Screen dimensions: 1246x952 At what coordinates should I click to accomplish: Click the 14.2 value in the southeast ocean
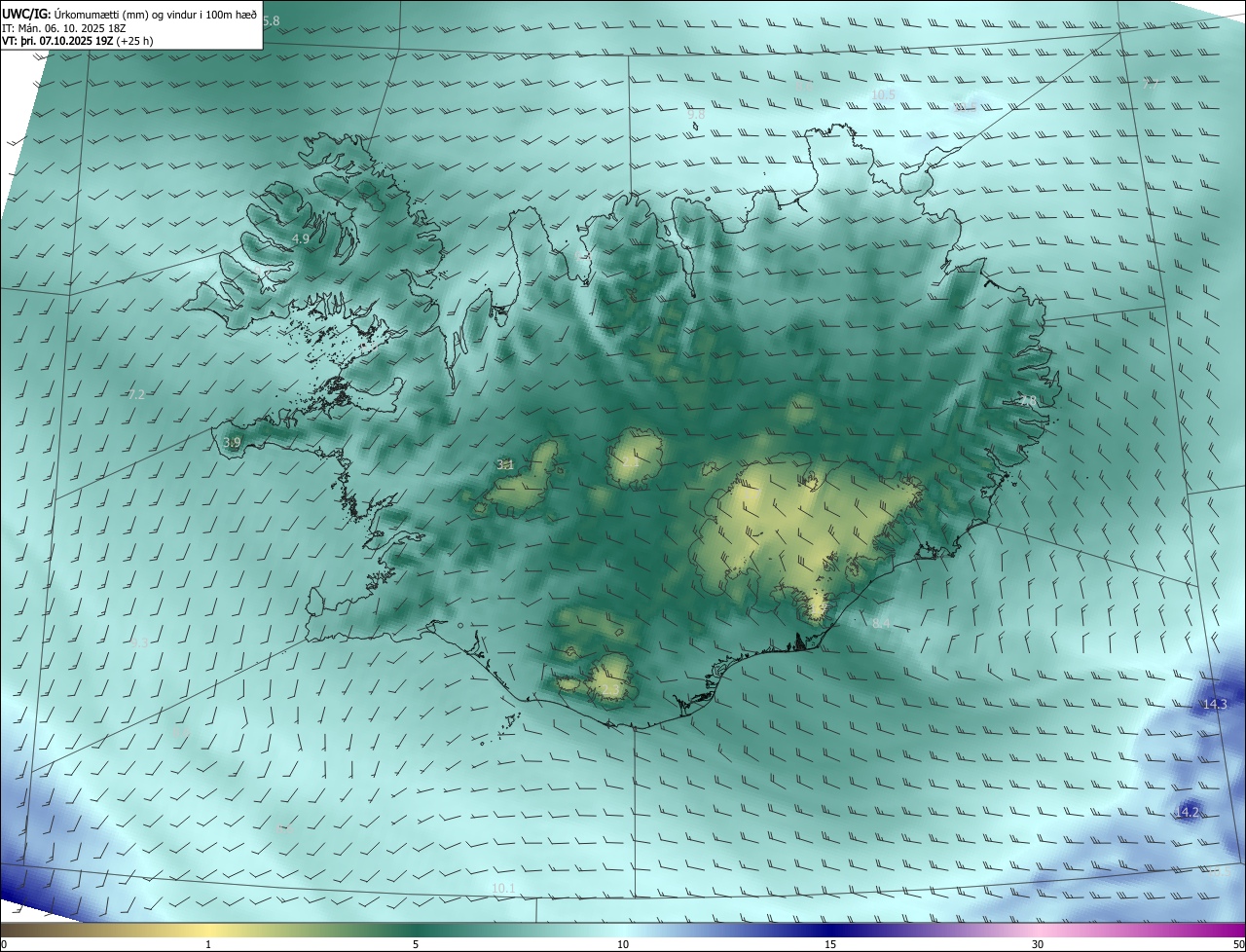point(1189,812)
